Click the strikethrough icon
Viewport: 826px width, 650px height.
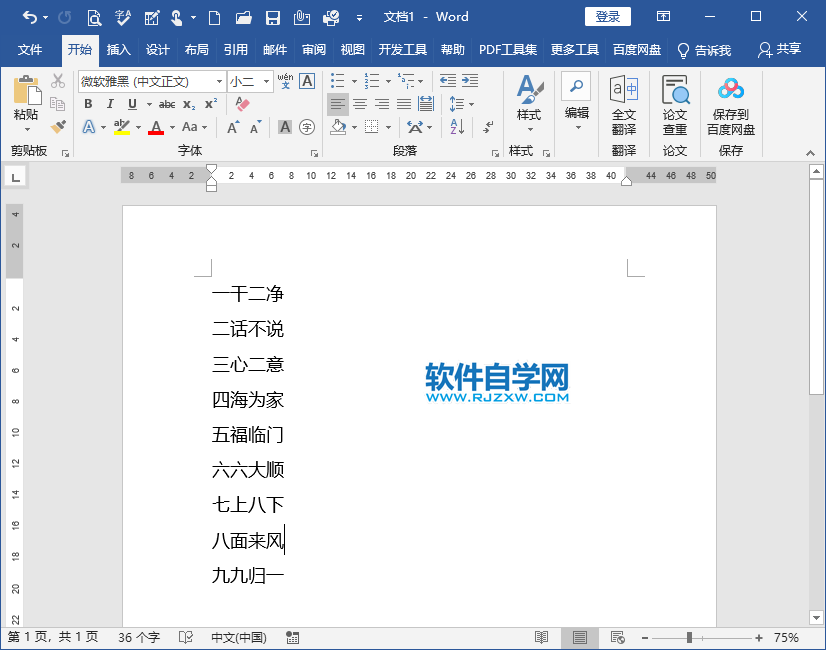[x=167, y=104]
